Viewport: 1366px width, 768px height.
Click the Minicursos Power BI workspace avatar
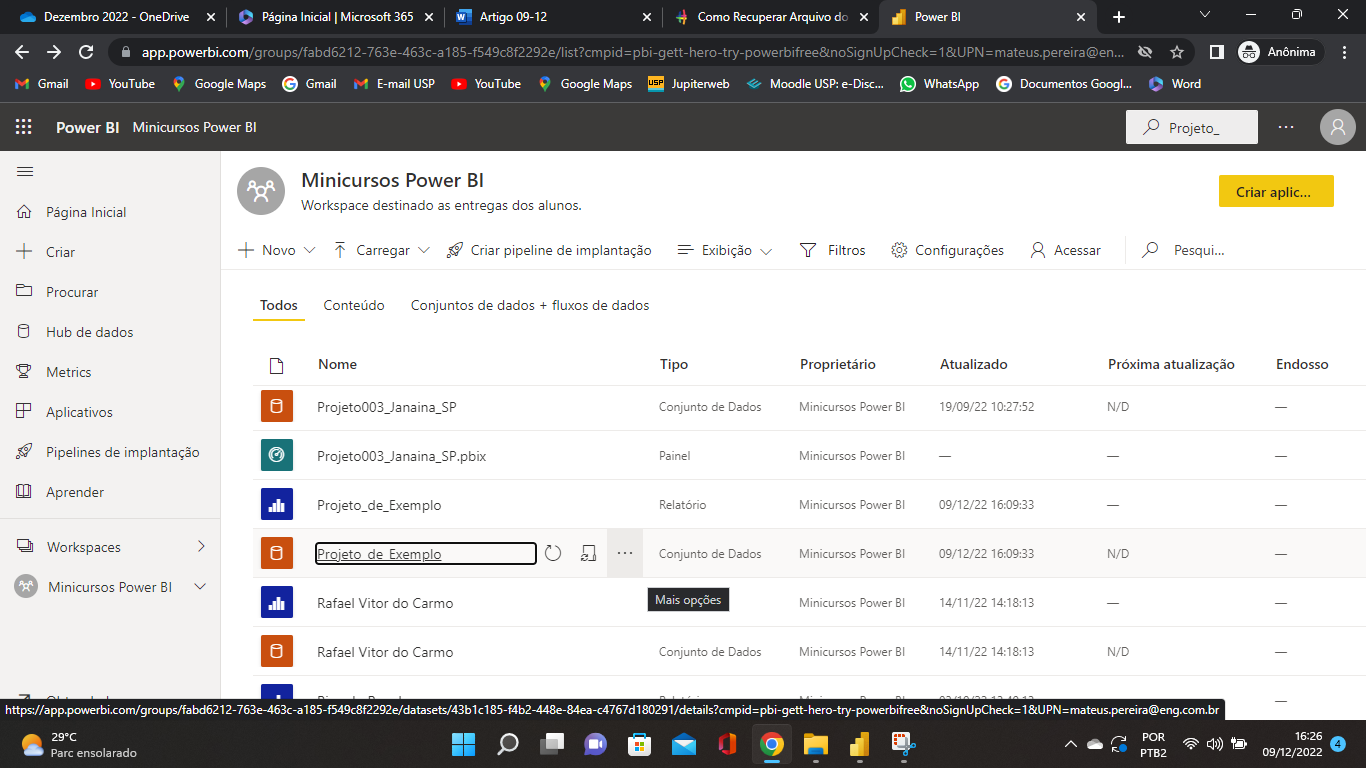tap(261, 190)
